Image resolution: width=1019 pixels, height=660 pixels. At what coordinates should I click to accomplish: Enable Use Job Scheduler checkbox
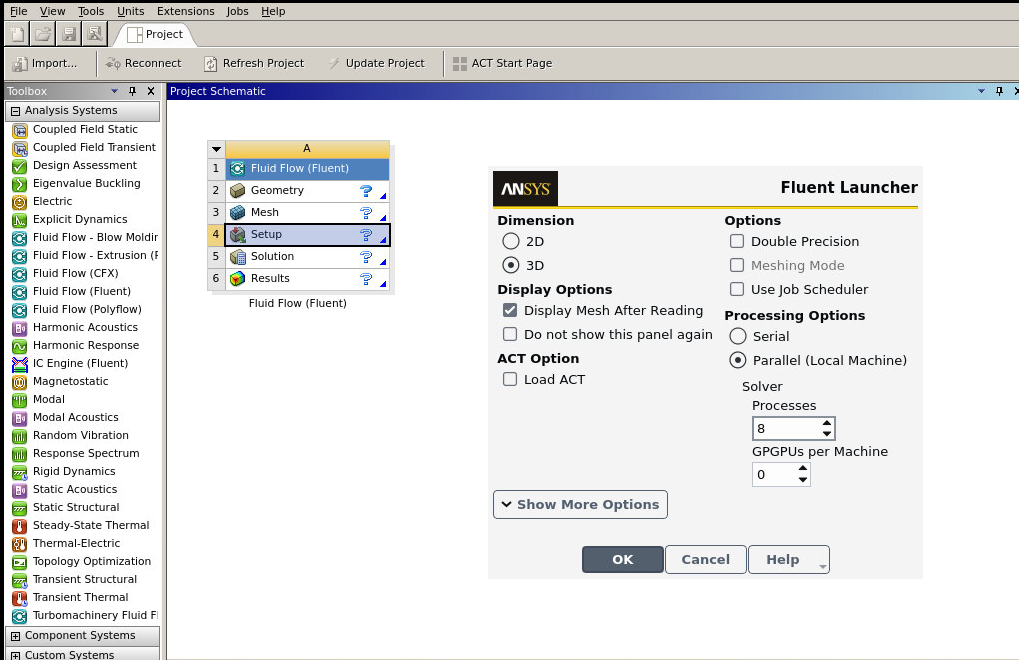tap(737, 289)
